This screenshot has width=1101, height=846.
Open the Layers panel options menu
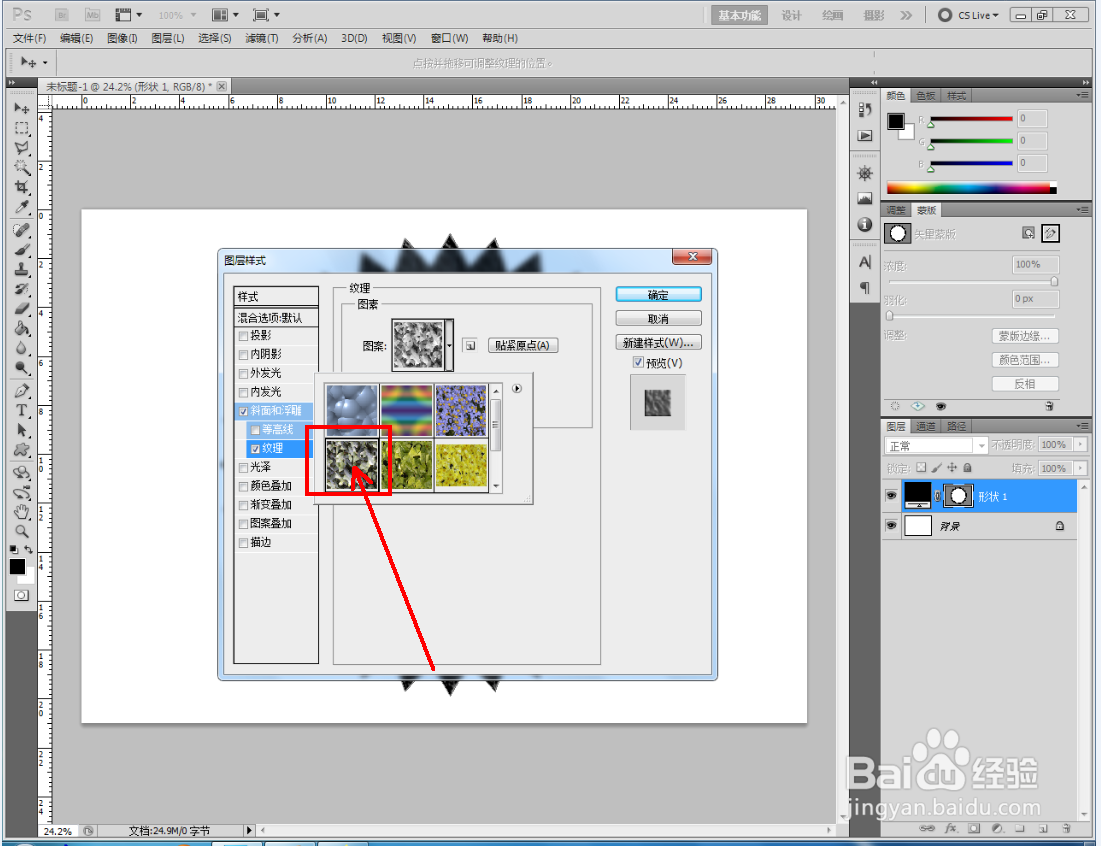coord(1082,426)
